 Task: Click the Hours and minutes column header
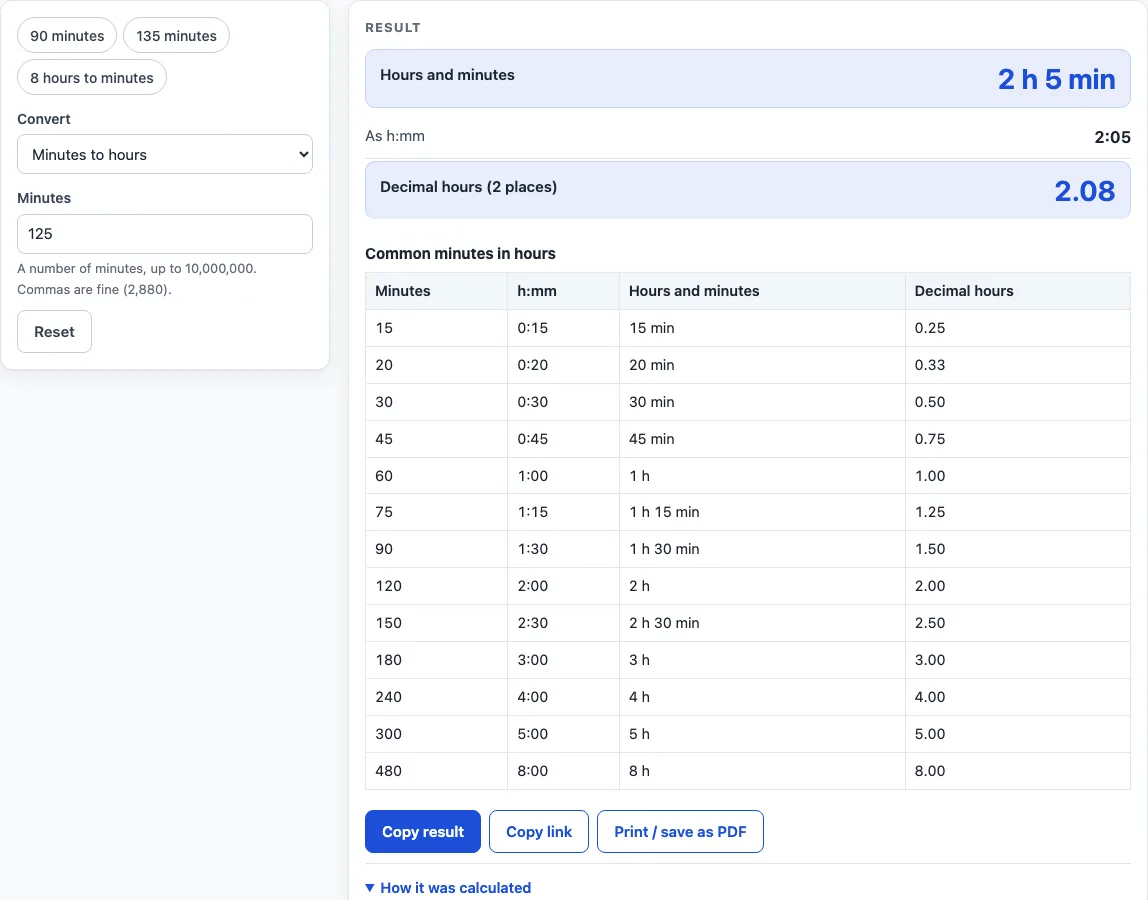tap(762, 291)
